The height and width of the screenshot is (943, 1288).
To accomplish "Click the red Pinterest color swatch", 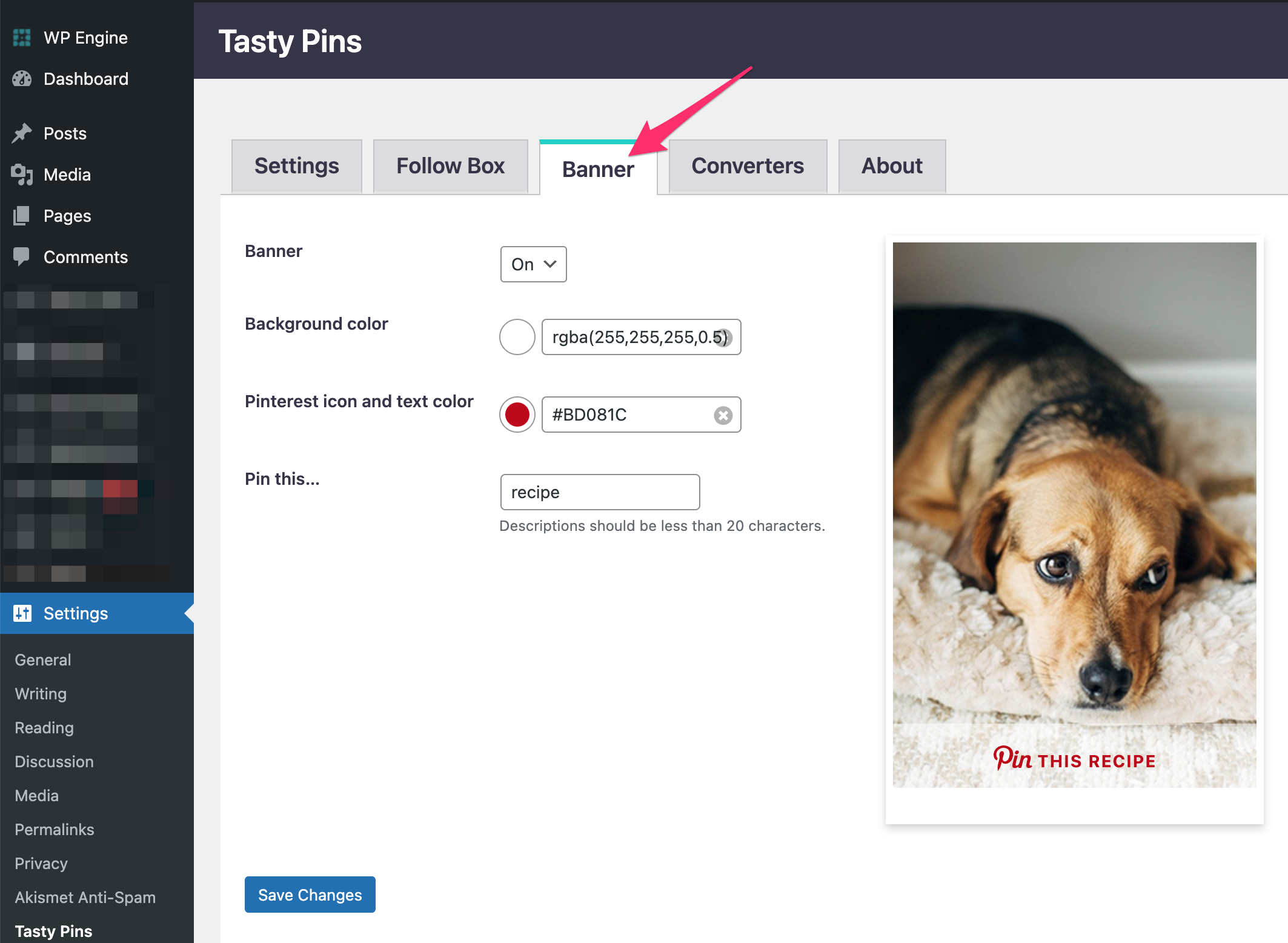I will click(x=517, y=415).
